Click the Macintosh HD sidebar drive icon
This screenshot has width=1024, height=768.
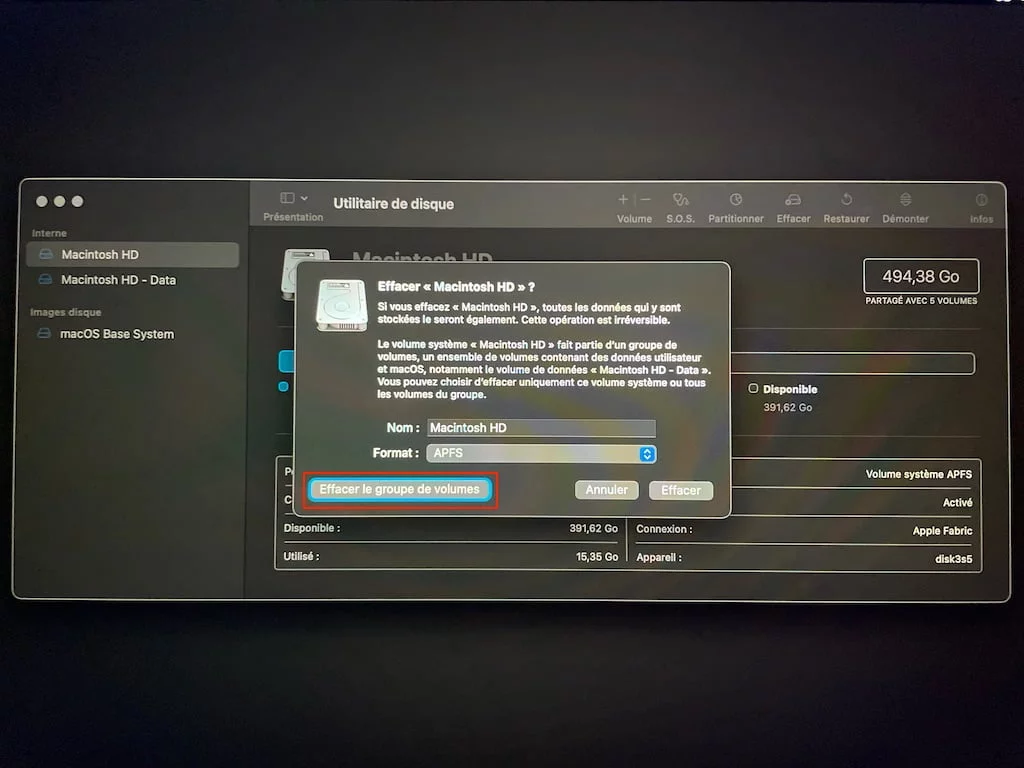pyautogui.click(x=45, y=254)
